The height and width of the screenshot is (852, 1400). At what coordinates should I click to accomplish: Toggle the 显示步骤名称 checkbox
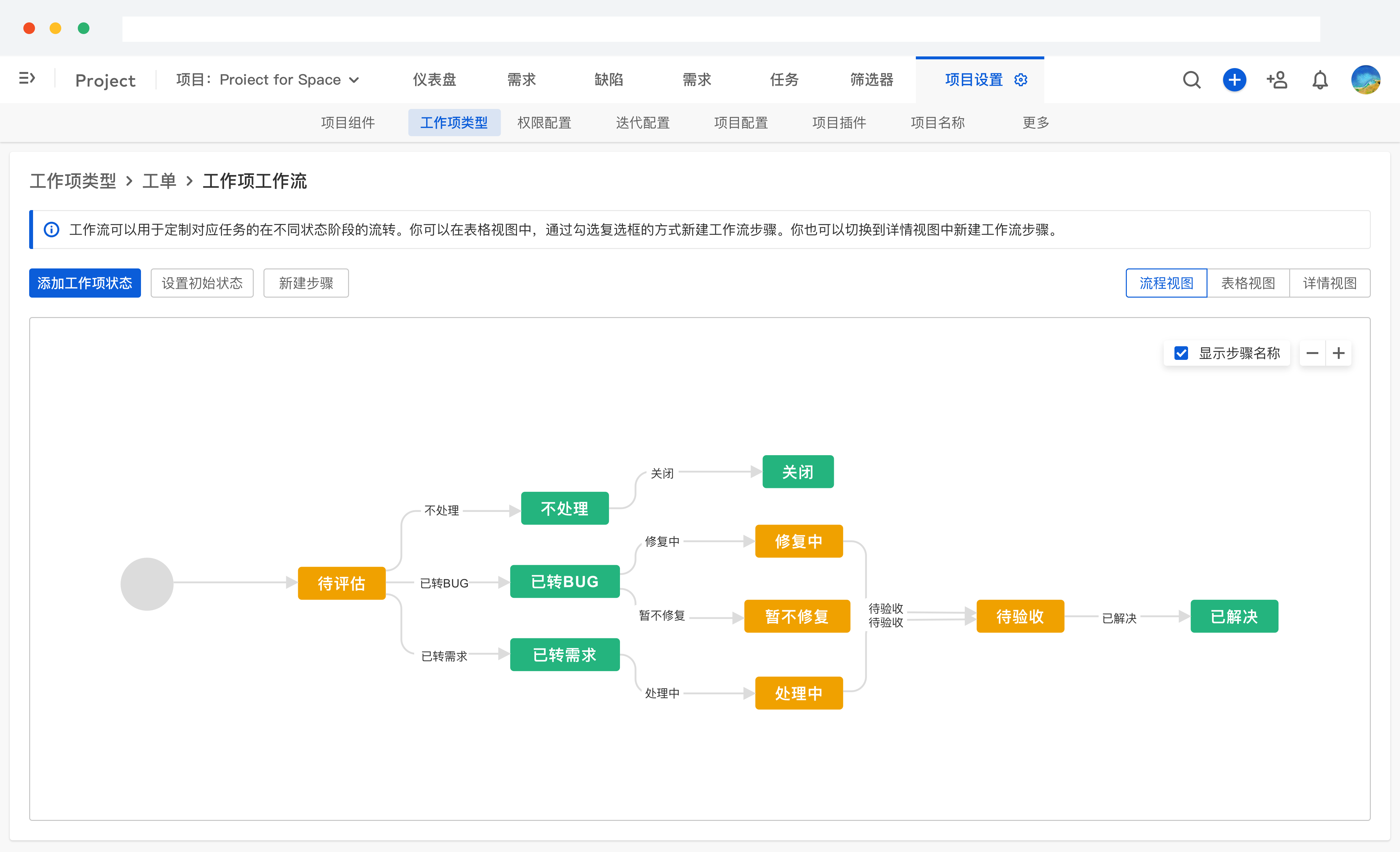(1181, 353)
